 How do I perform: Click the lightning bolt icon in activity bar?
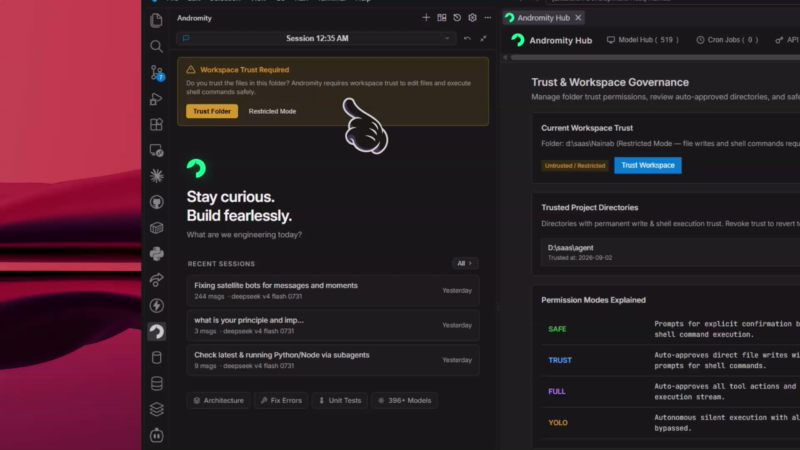[x=157, y=306]
